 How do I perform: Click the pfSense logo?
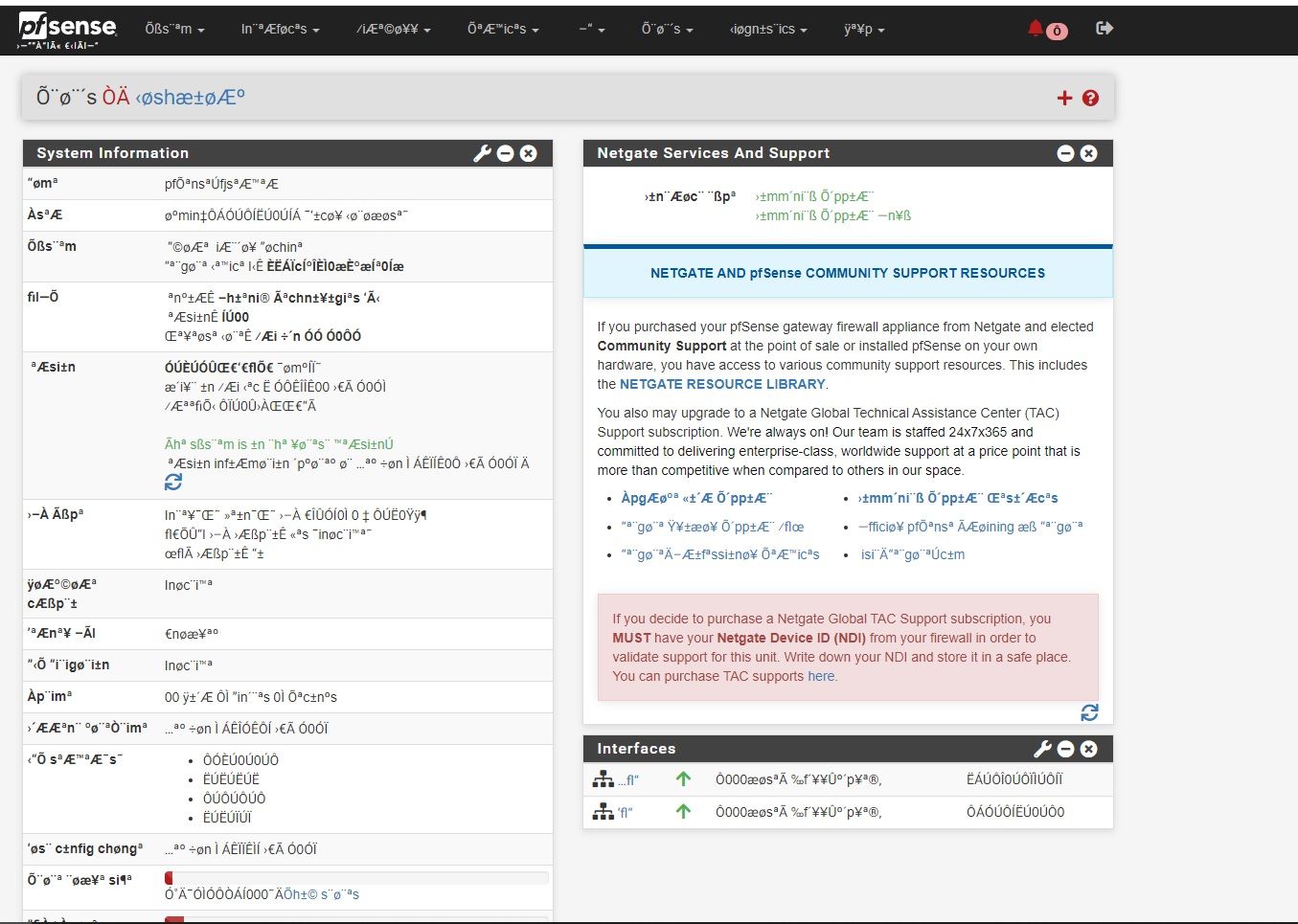[67, 29]
